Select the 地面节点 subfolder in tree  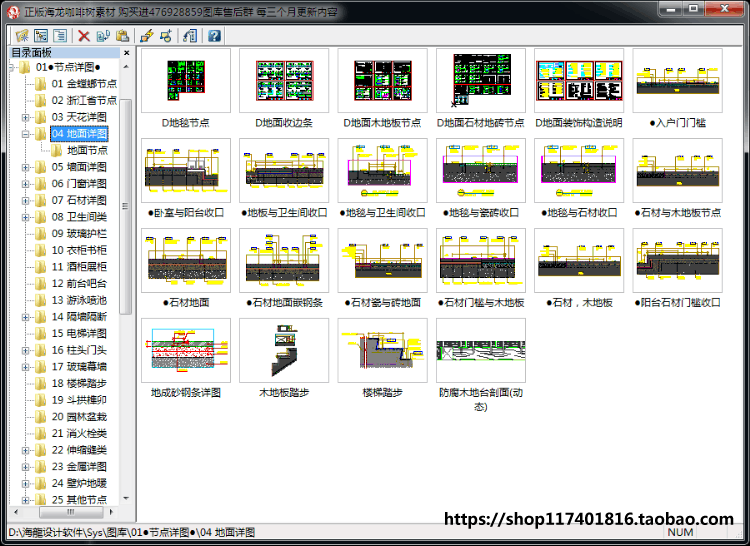[x=87, y=151]
